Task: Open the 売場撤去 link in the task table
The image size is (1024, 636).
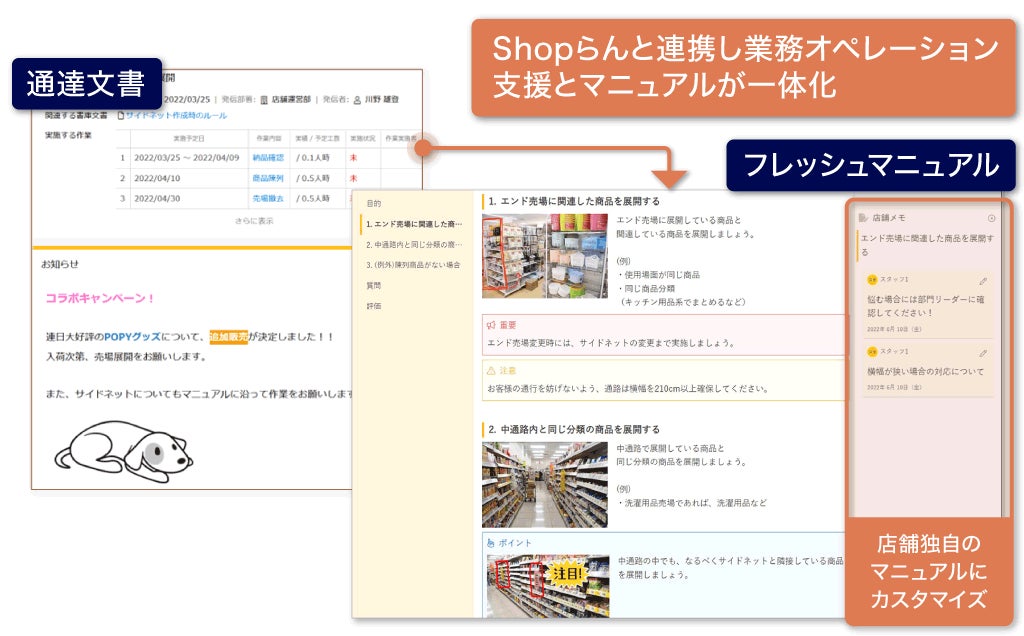Action: point(267,199)
